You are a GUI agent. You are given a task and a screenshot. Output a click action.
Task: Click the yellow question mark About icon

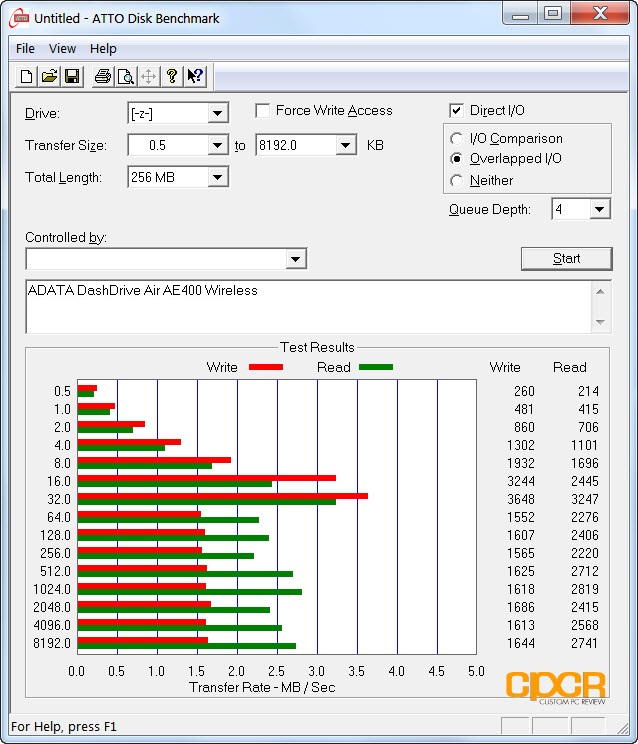coord(172,76)
